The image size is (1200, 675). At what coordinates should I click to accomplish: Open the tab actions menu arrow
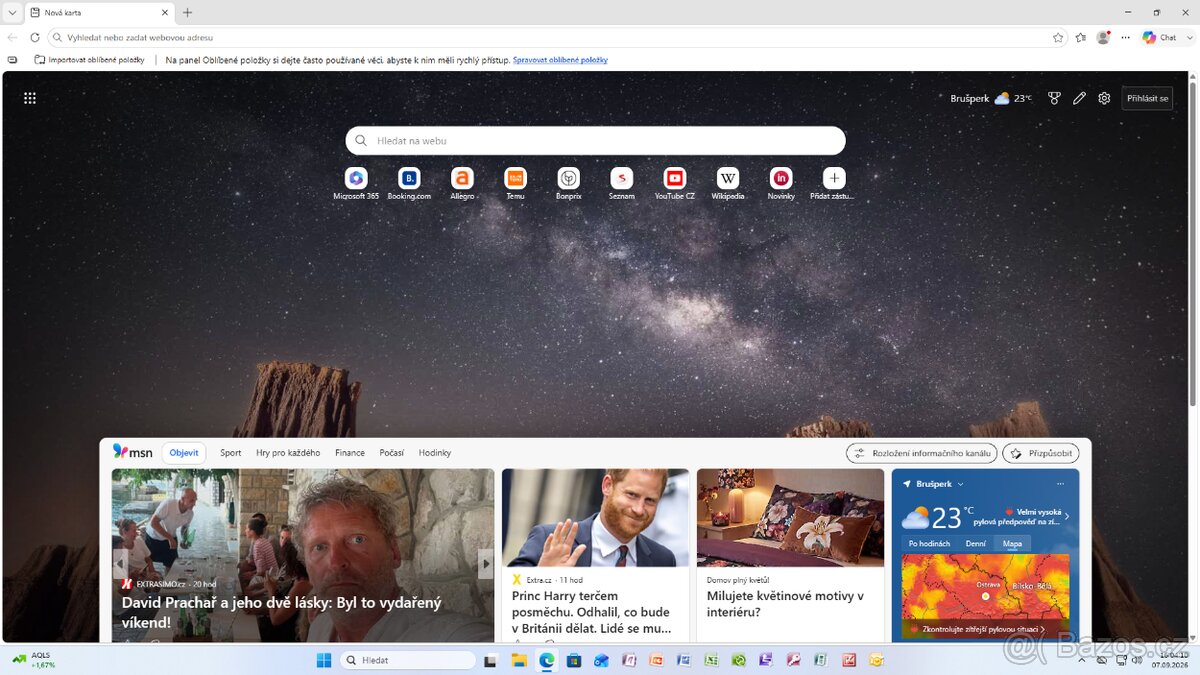[12, 12]
